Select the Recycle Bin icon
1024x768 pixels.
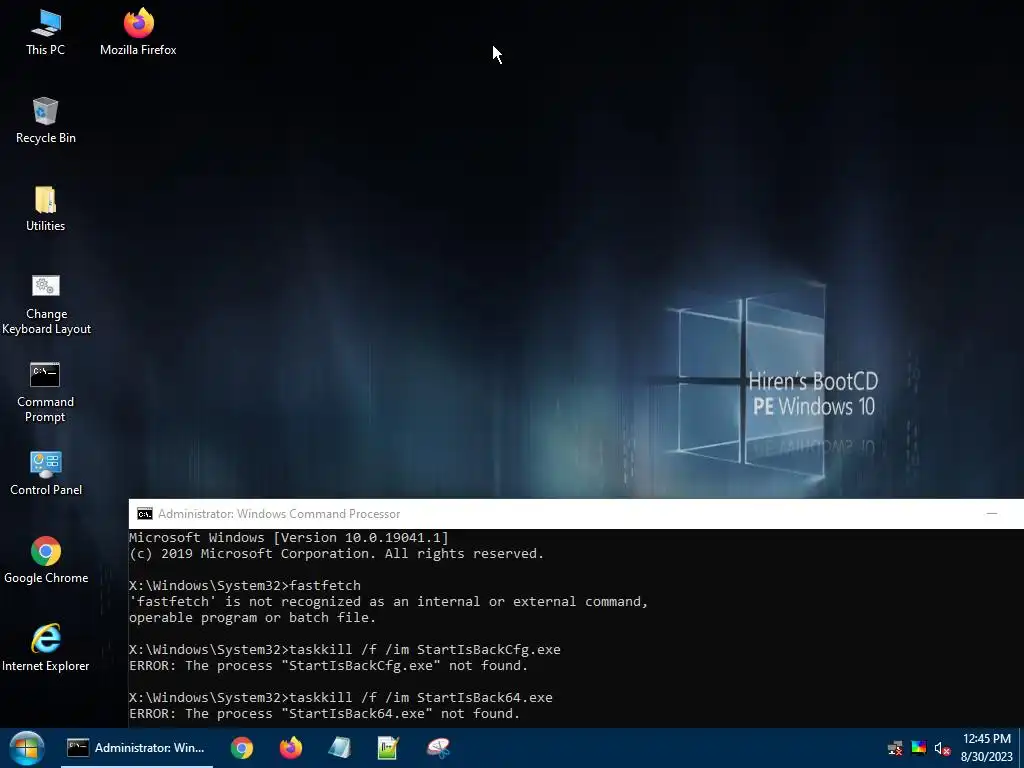[45, 120]
